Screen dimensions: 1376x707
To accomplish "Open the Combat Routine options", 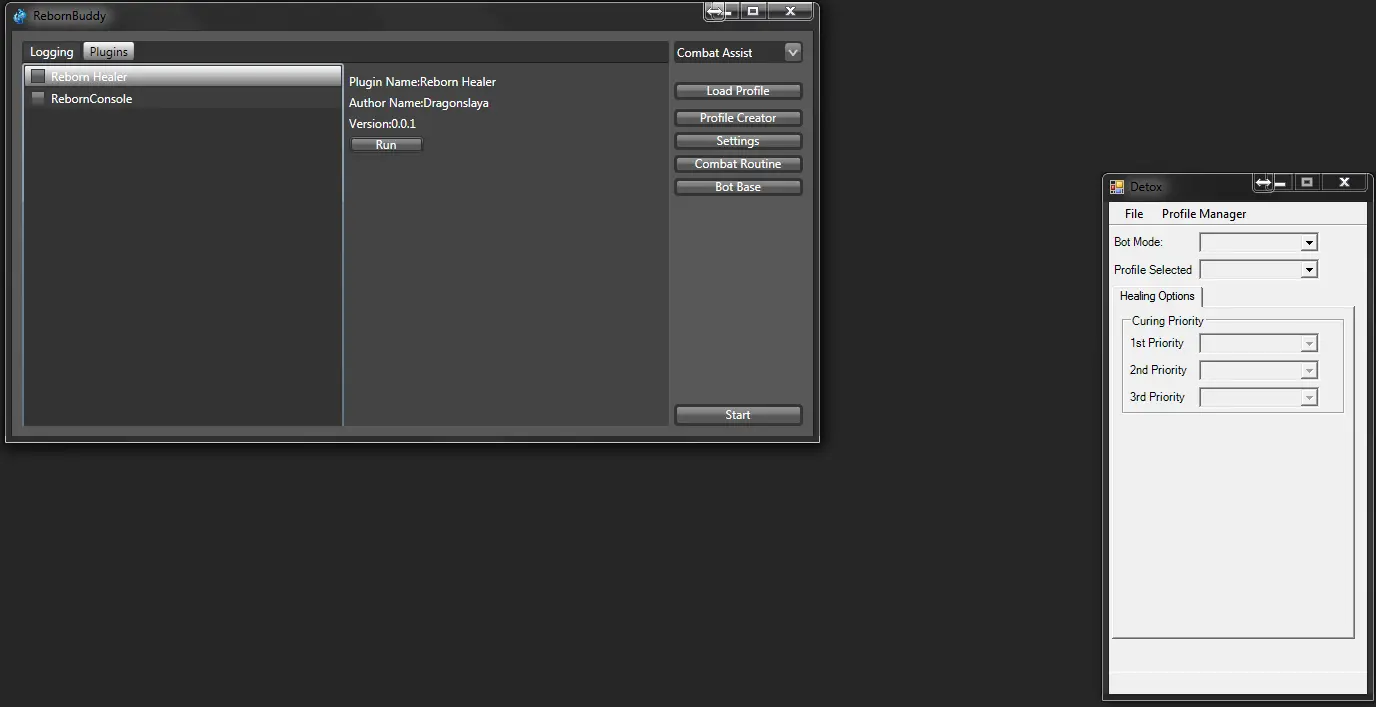I will point(738,164).
